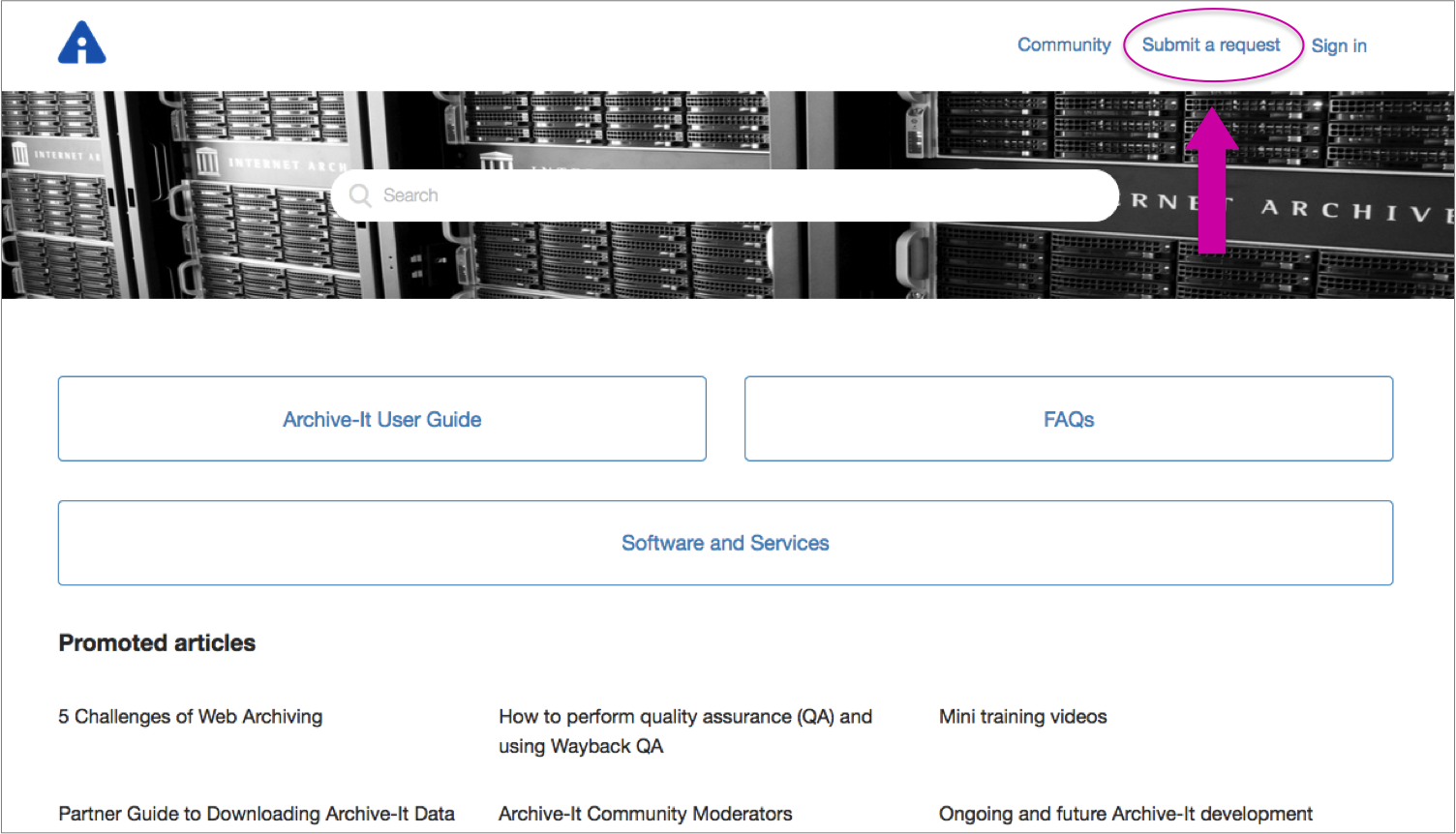Click the magnifying glass search icon
The height and width of the screenshot is (834, 1456).
pos(360,195)
